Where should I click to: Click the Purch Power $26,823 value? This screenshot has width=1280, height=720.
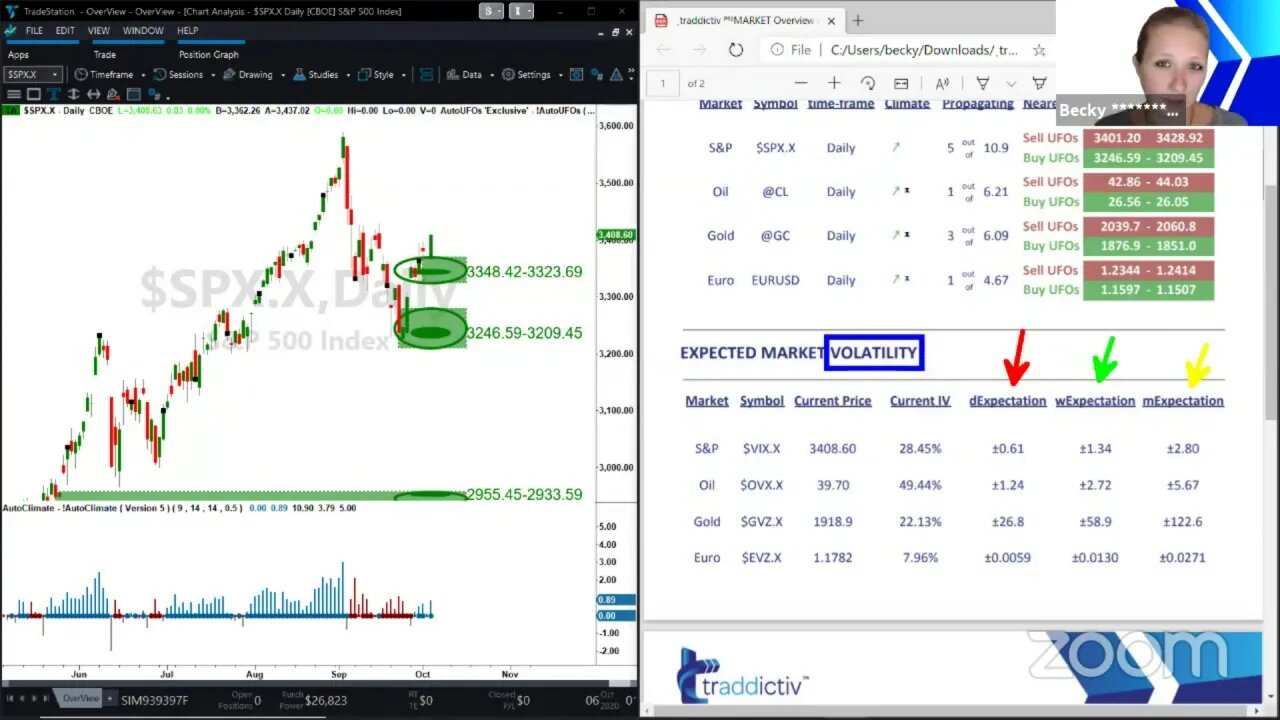(326, 701)
